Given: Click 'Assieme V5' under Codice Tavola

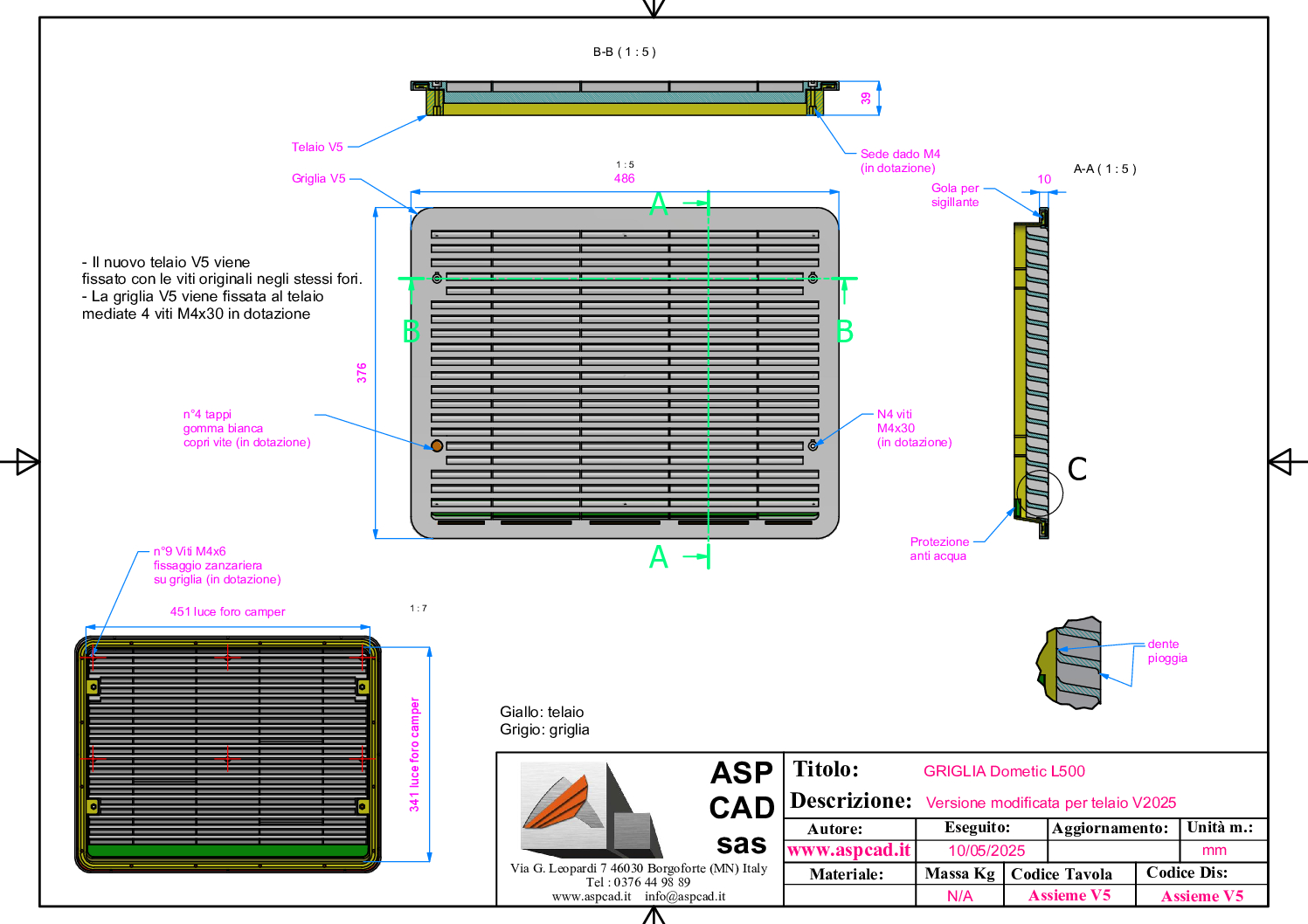Looking at the screenshot, I should 1069,895.
